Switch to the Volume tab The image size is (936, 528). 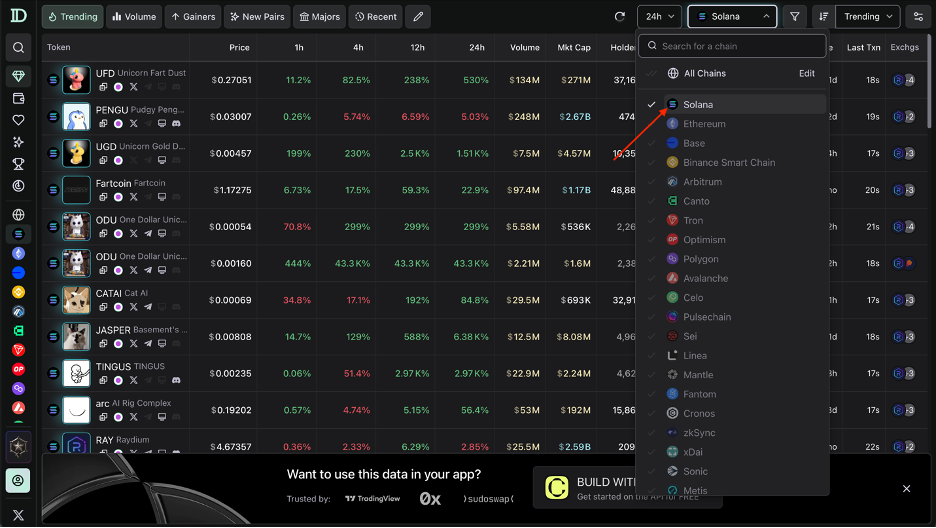click(x=134, y=17)
